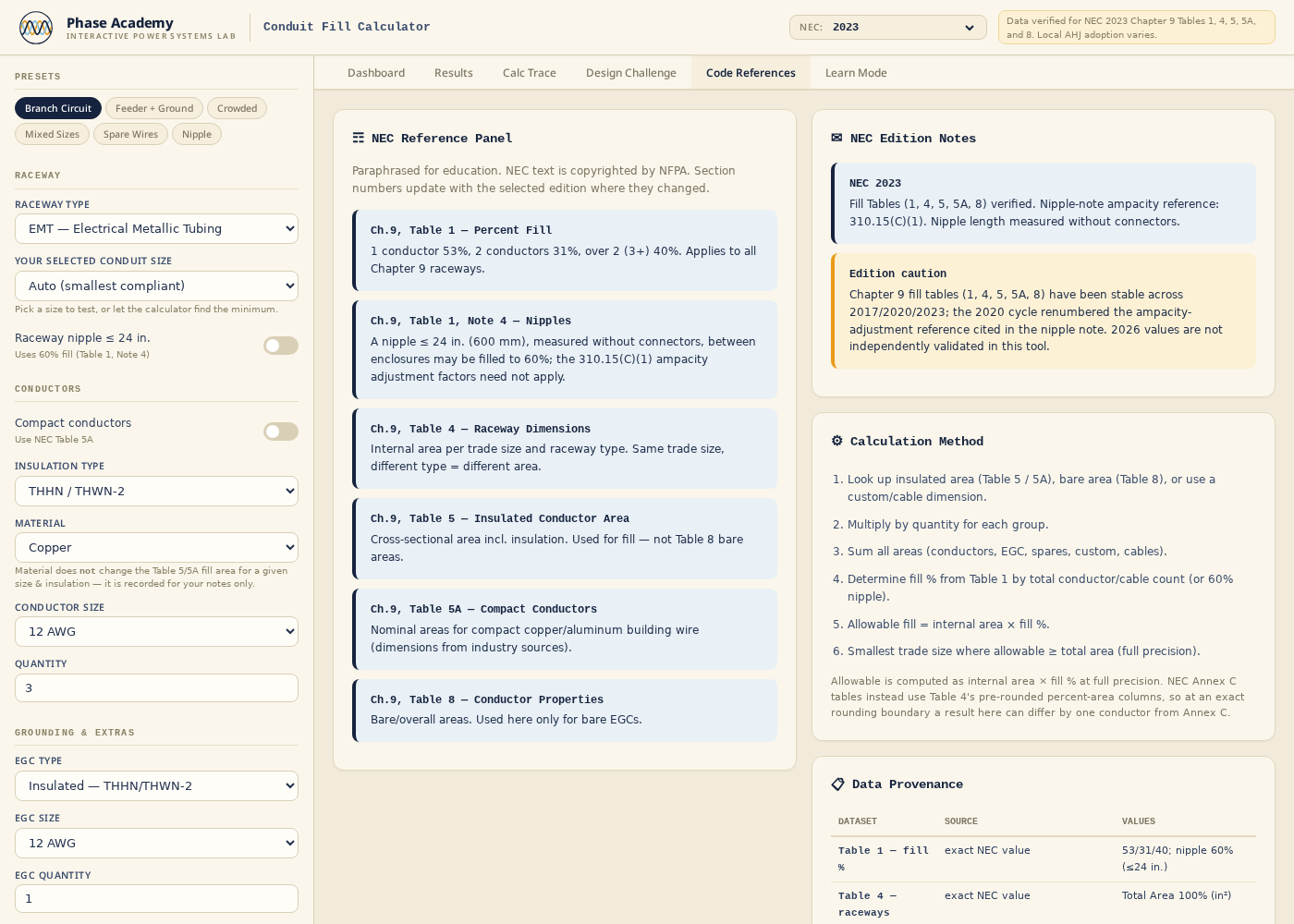Open the Material Copper dropdown

(156, 548)
